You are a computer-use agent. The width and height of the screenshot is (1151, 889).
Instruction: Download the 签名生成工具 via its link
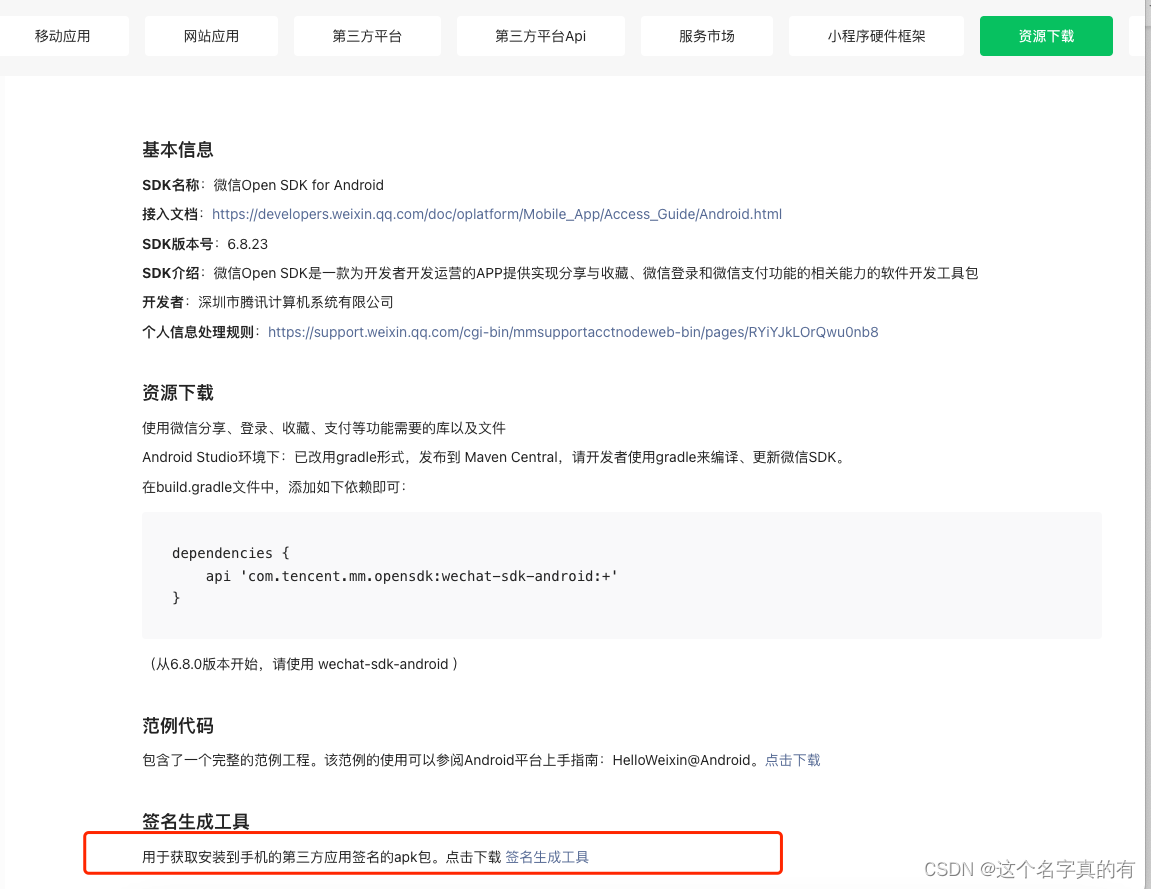[x=547, y=857]
